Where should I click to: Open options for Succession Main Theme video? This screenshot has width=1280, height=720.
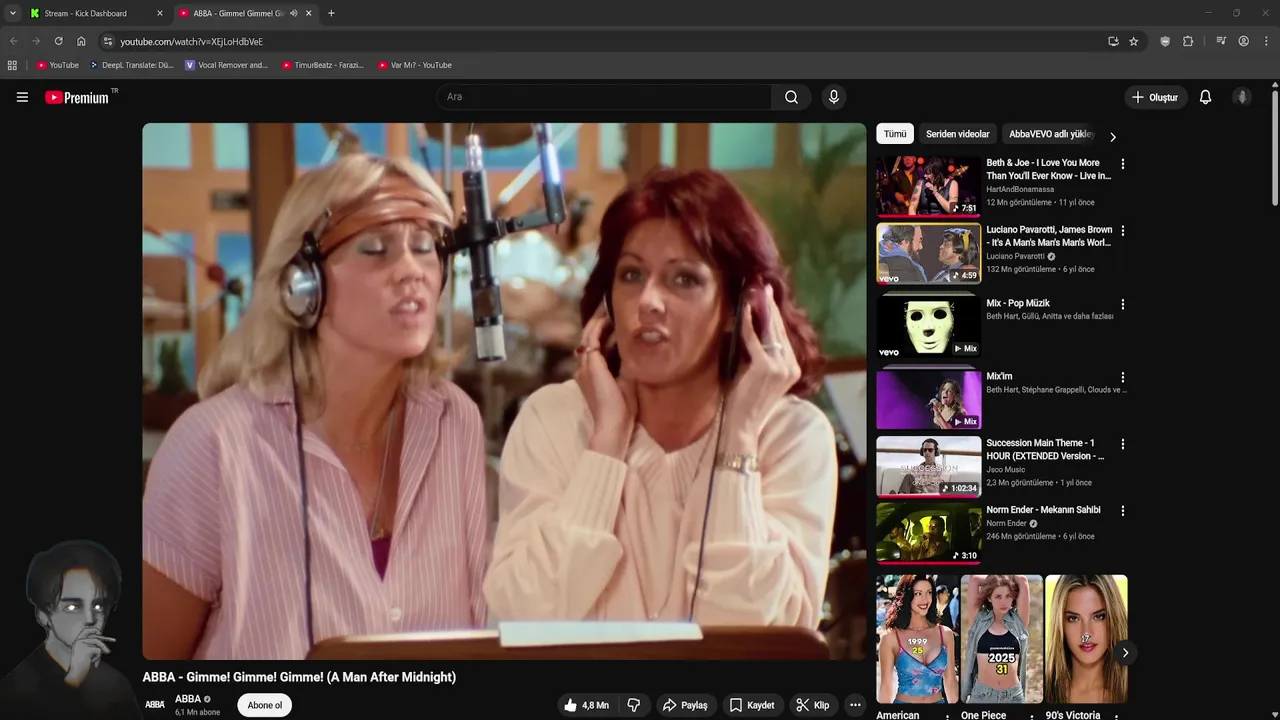coord(1122,444)
